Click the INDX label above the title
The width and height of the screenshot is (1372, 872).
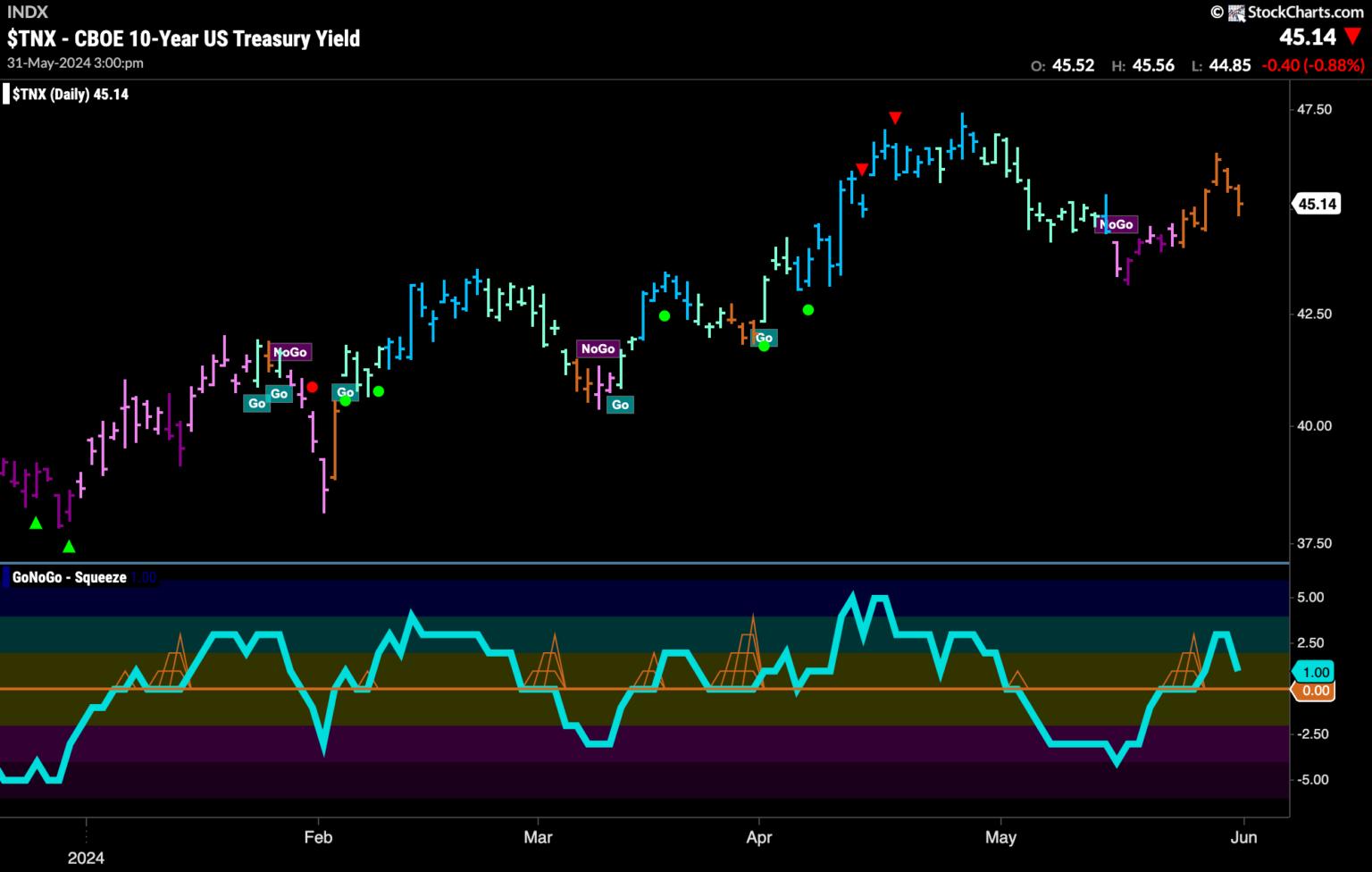coord(27,13)
